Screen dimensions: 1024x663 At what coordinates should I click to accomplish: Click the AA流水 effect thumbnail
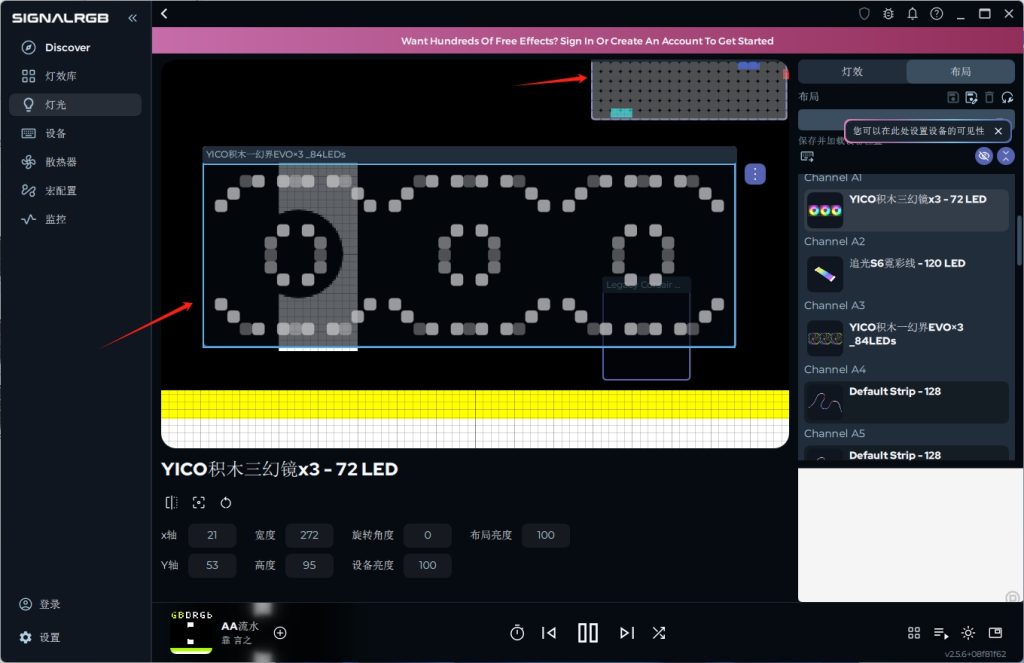[191, 632]
